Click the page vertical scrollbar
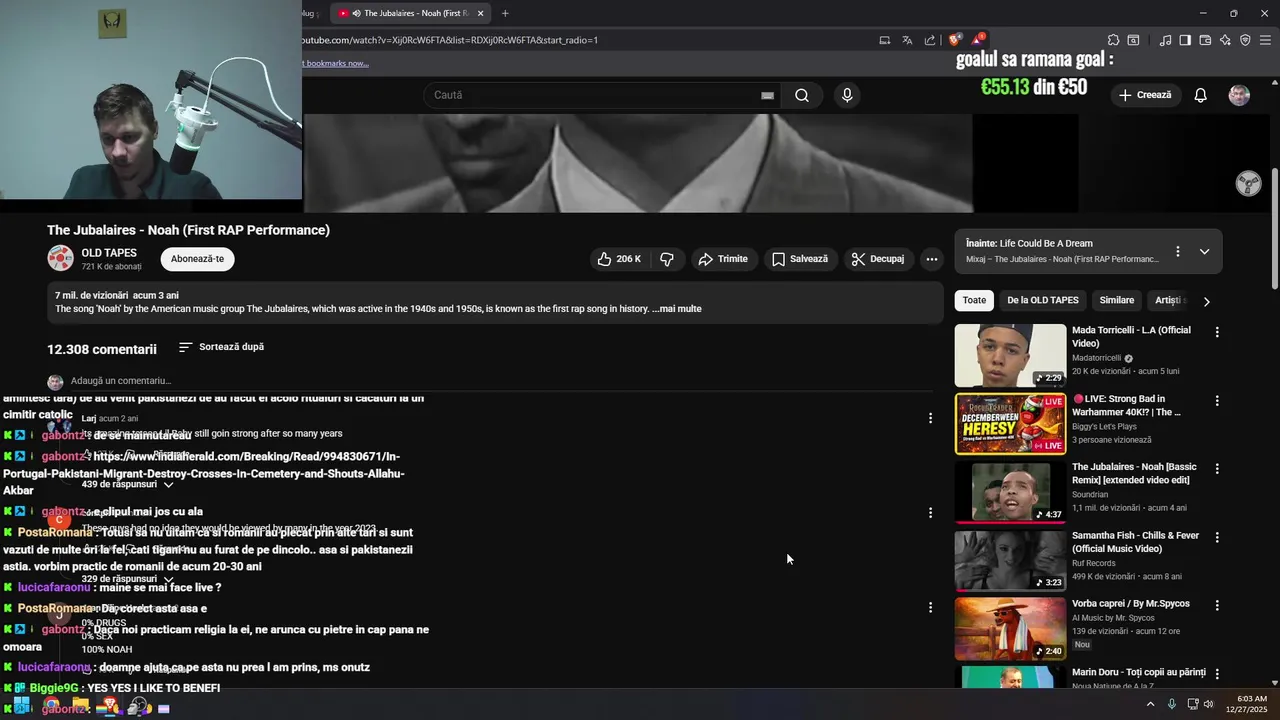This screenshot has width=1280, height=720. coord(1274,230)
